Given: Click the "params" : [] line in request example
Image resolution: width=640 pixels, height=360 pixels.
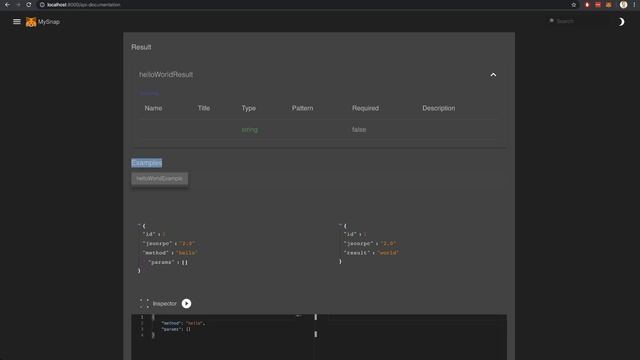Looking at the screenshot, I should (x=168, y=262).
